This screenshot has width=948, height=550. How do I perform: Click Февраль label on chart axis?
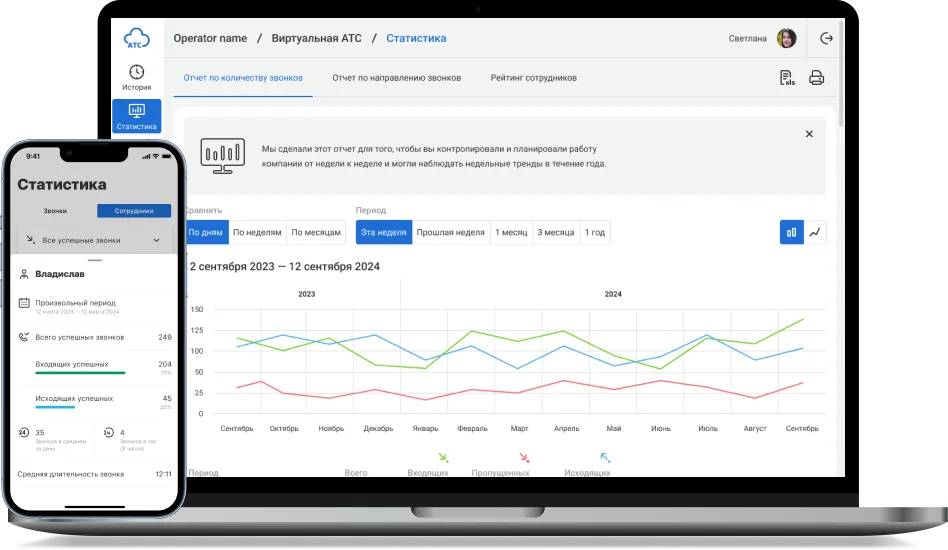coord(472,429)
